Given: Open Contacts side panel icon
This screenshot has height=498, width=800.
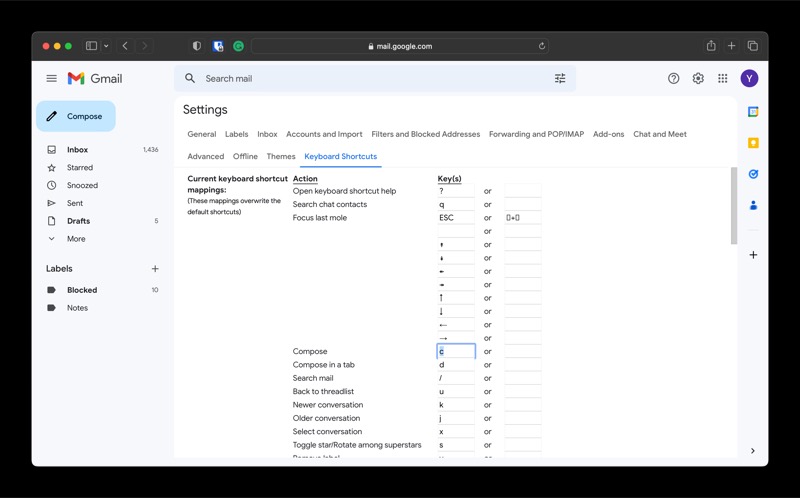Looking at the screenshot, I should [753, 205].
